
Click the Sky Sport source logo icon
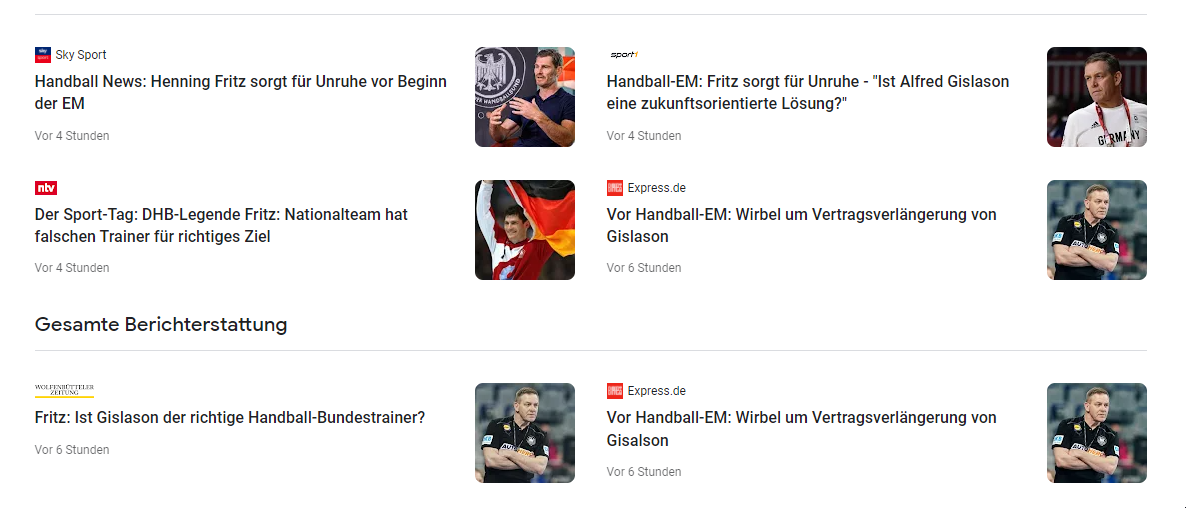pos(42,54)
